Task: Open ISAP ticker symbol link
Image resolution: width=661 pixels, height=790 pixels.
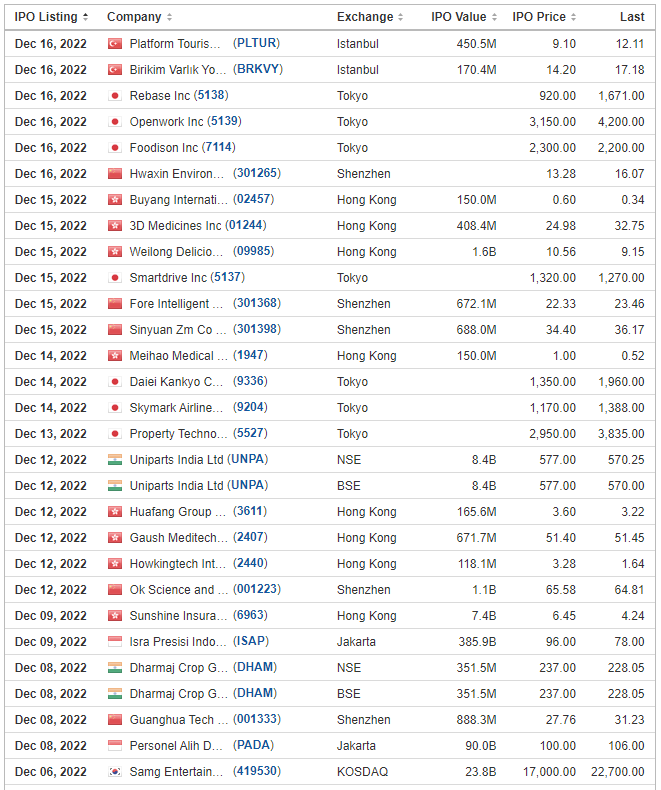Action: [x=250, y=641]
